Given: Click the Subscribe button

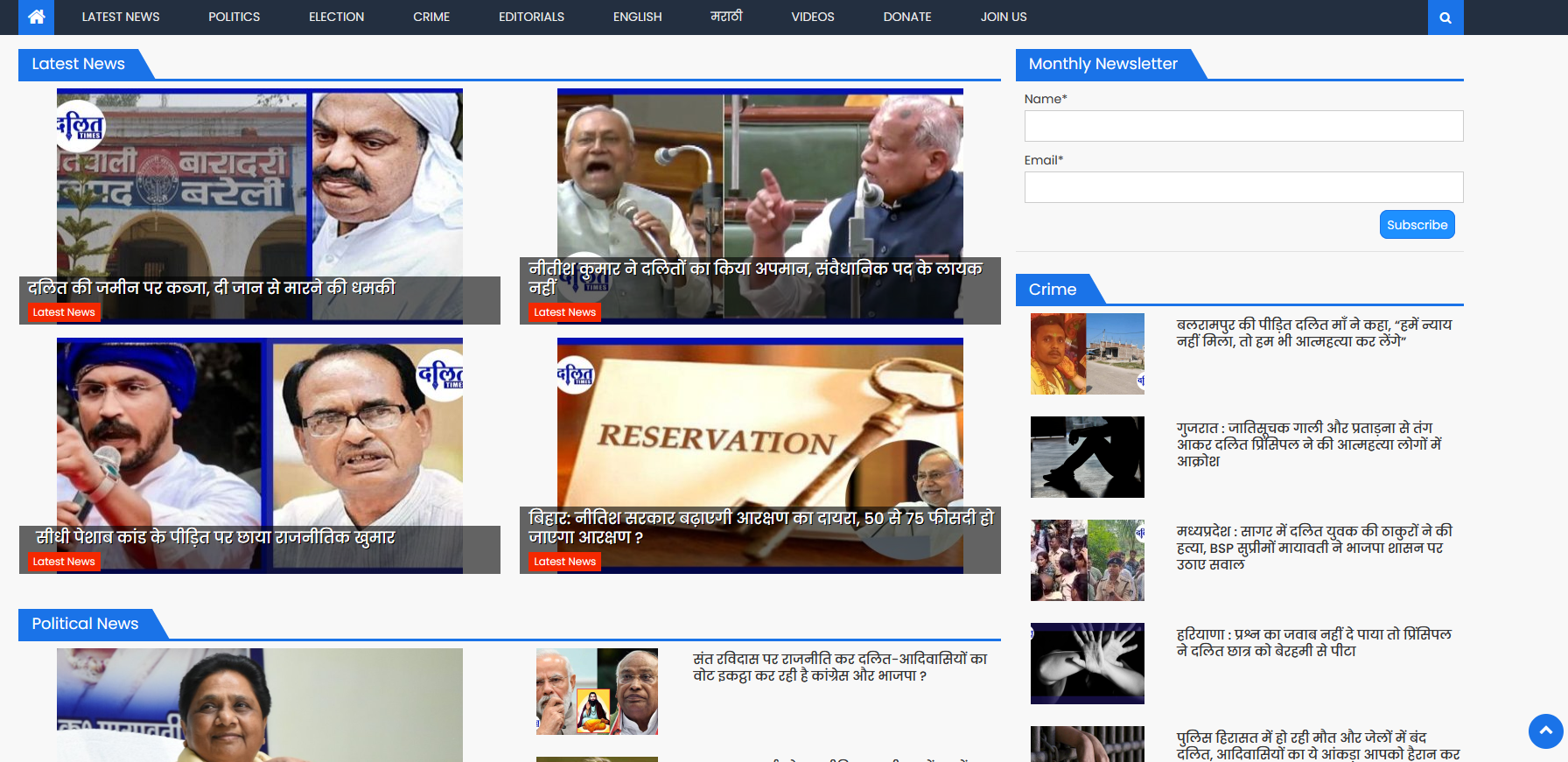Looking at the screenshot, I should point(1417,225).
